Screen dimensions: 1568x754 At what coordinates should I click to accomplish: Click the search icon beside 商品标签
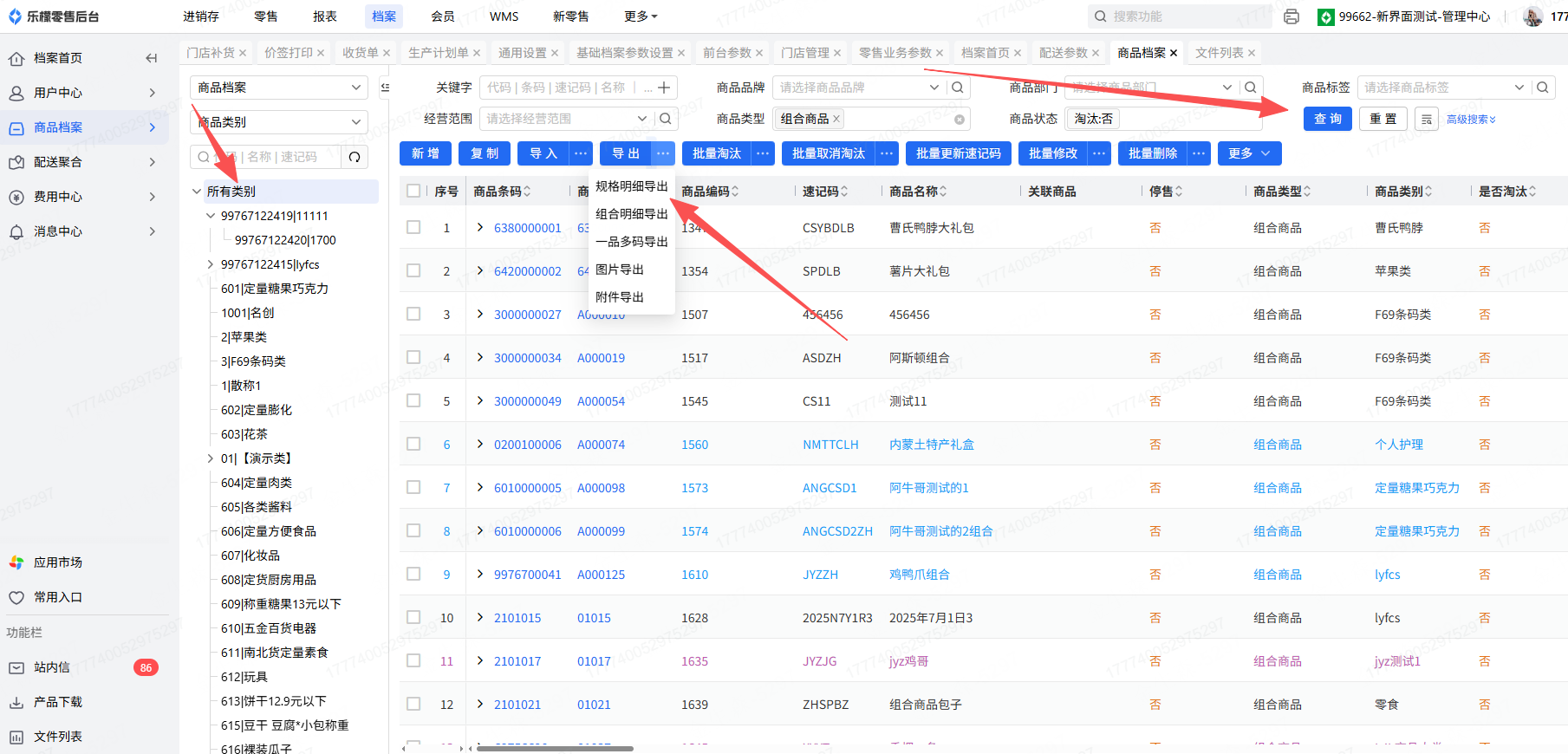(x=1543, y=88)
